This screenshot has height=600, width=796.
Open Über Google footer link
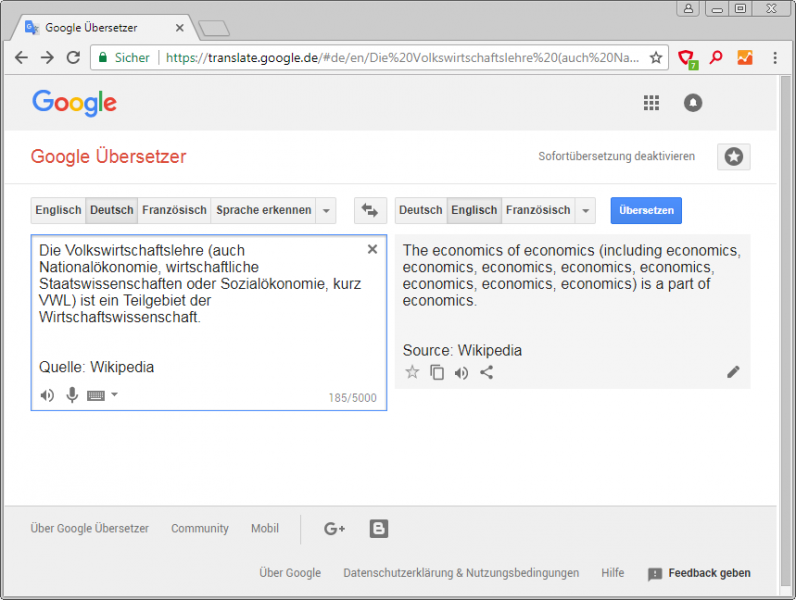click(x=290, y=573)
